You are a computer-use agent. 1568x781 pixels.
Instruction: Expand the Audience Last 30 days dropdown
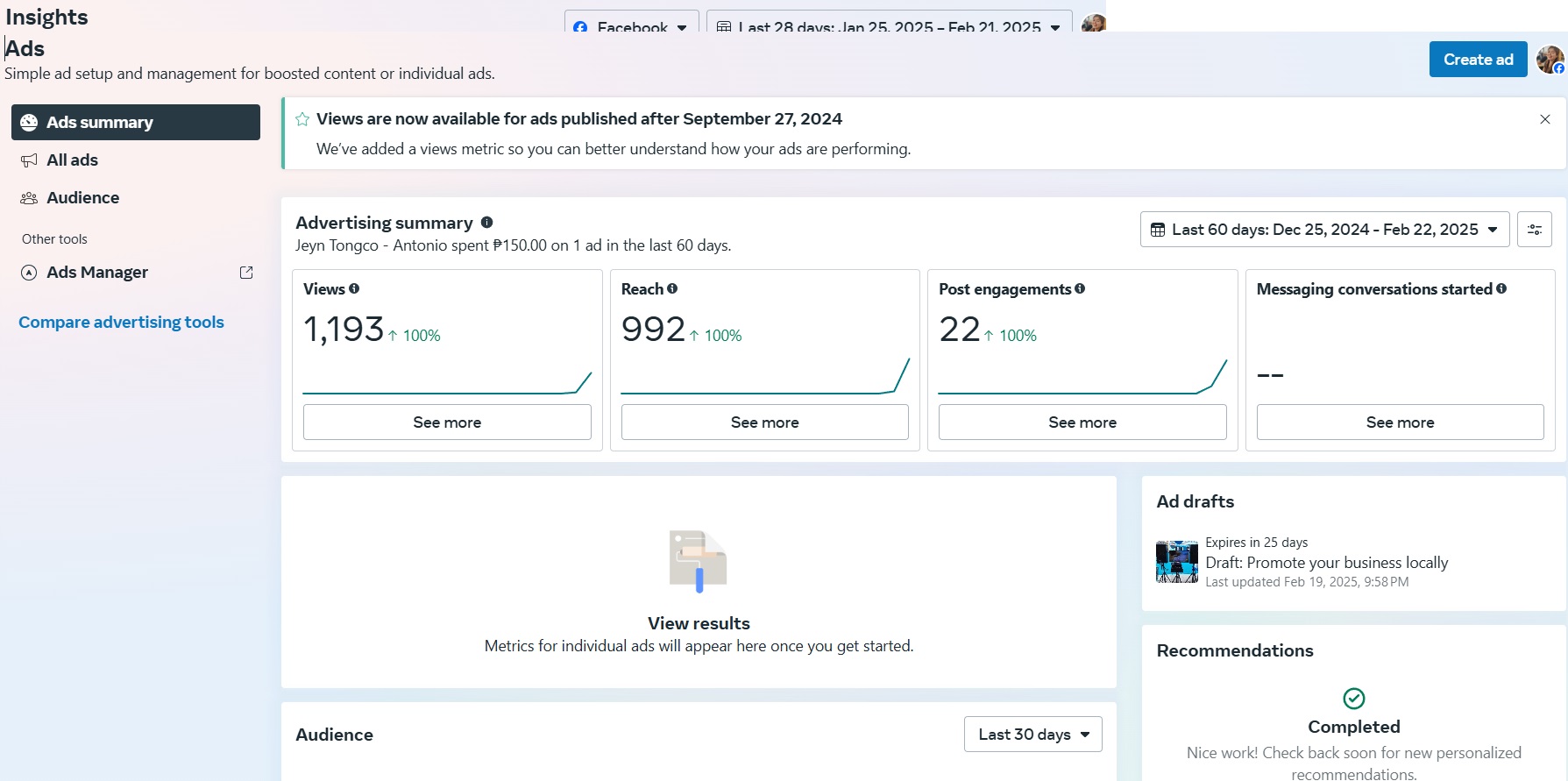(x=1032, y=735)
